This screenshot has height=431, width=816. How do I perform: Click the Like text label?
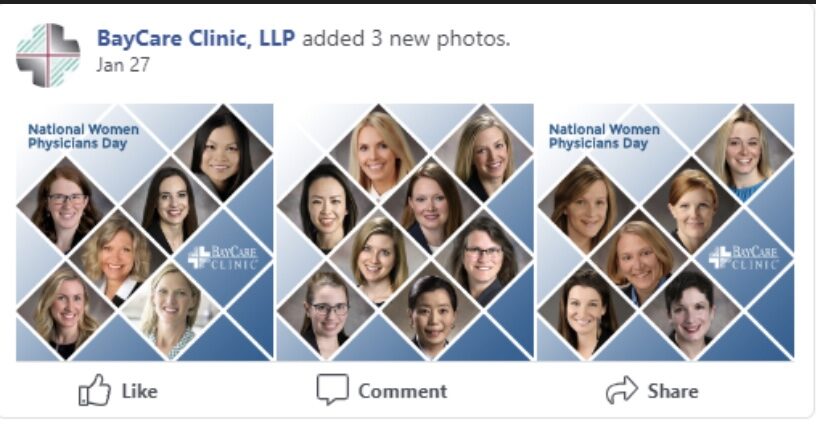pos(139,391)
